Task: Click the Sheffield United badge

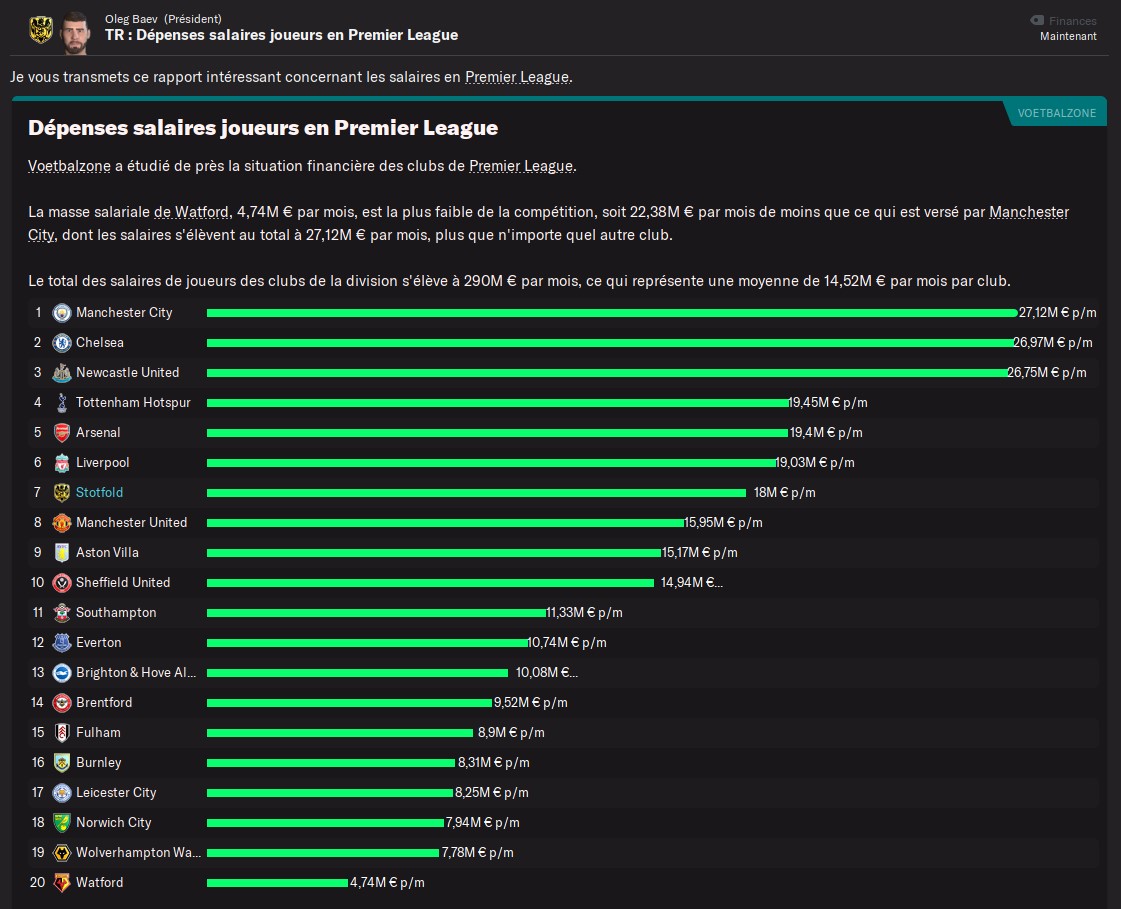Action: pos(62,583)
